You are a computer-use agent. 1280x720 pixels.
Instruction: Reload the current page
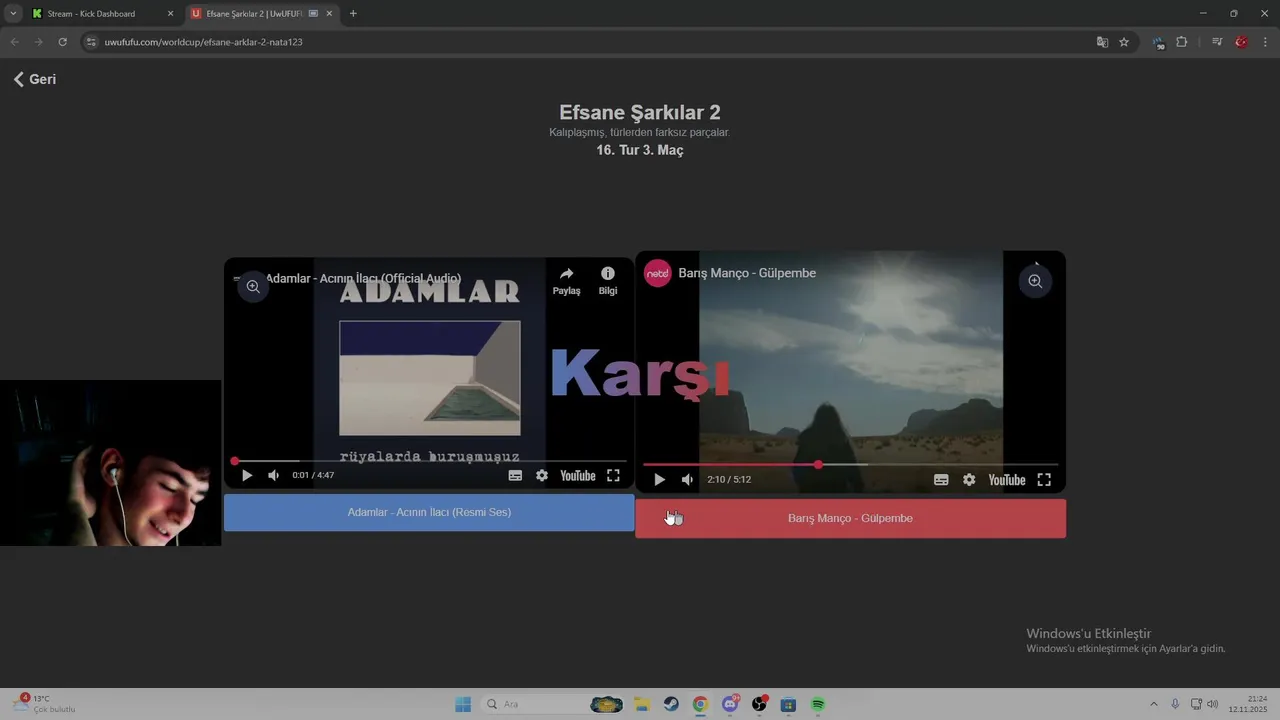pos(62,42)
